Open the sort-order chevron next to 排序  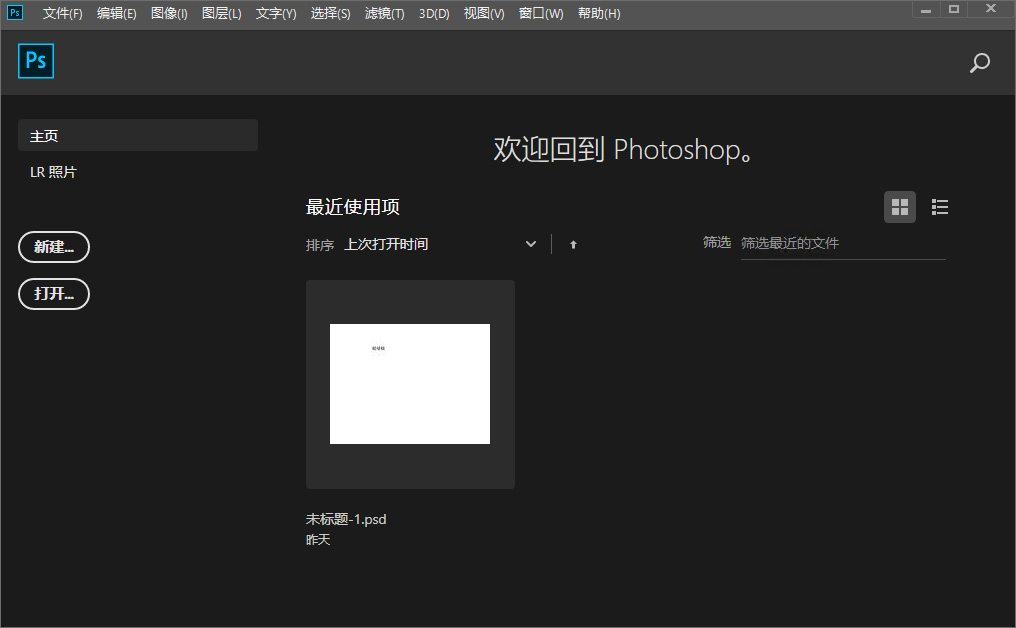pyautogui.click(x=530, y=243)
